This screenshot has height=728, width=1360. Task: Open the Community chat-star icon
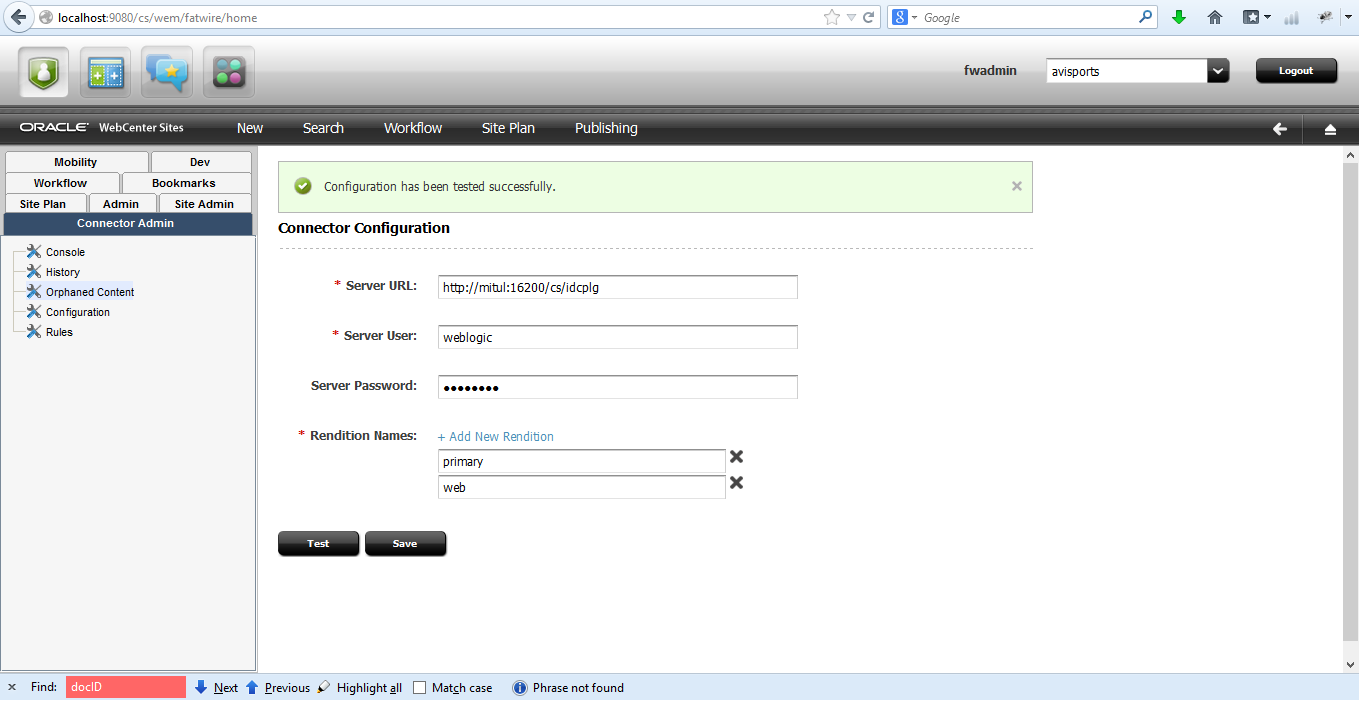coord(166,71)
